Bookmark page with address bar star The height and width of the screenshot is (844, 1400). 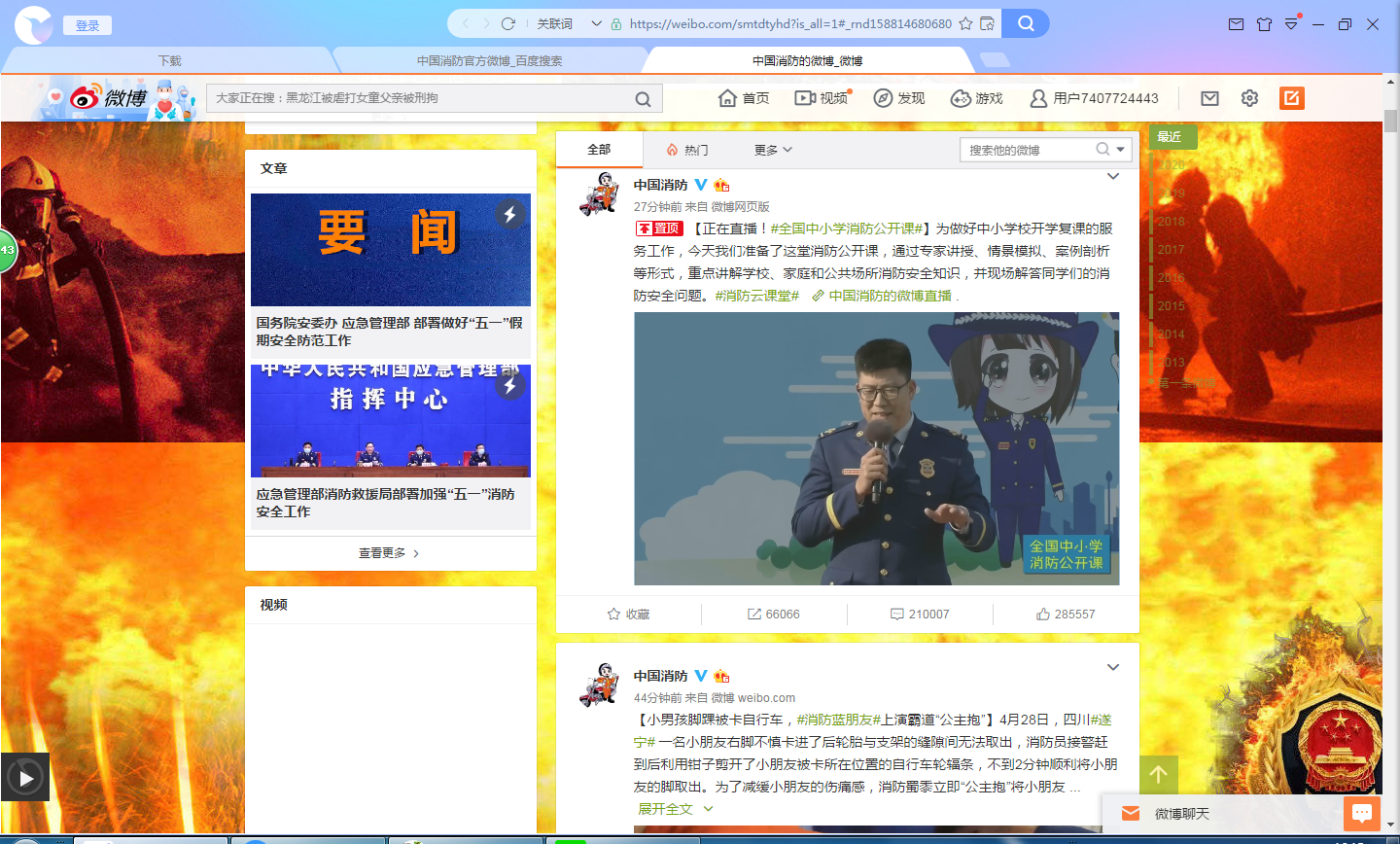pos(965,23)
